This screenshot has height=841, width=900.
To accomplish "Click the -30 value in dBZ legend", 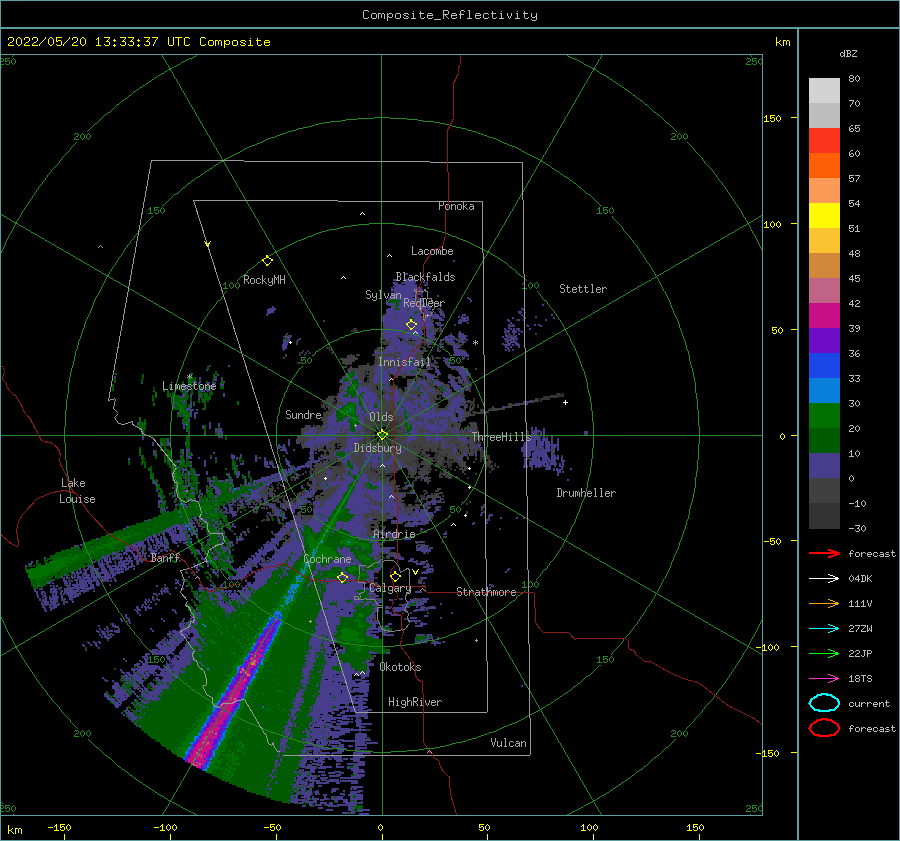I will 857,528.
